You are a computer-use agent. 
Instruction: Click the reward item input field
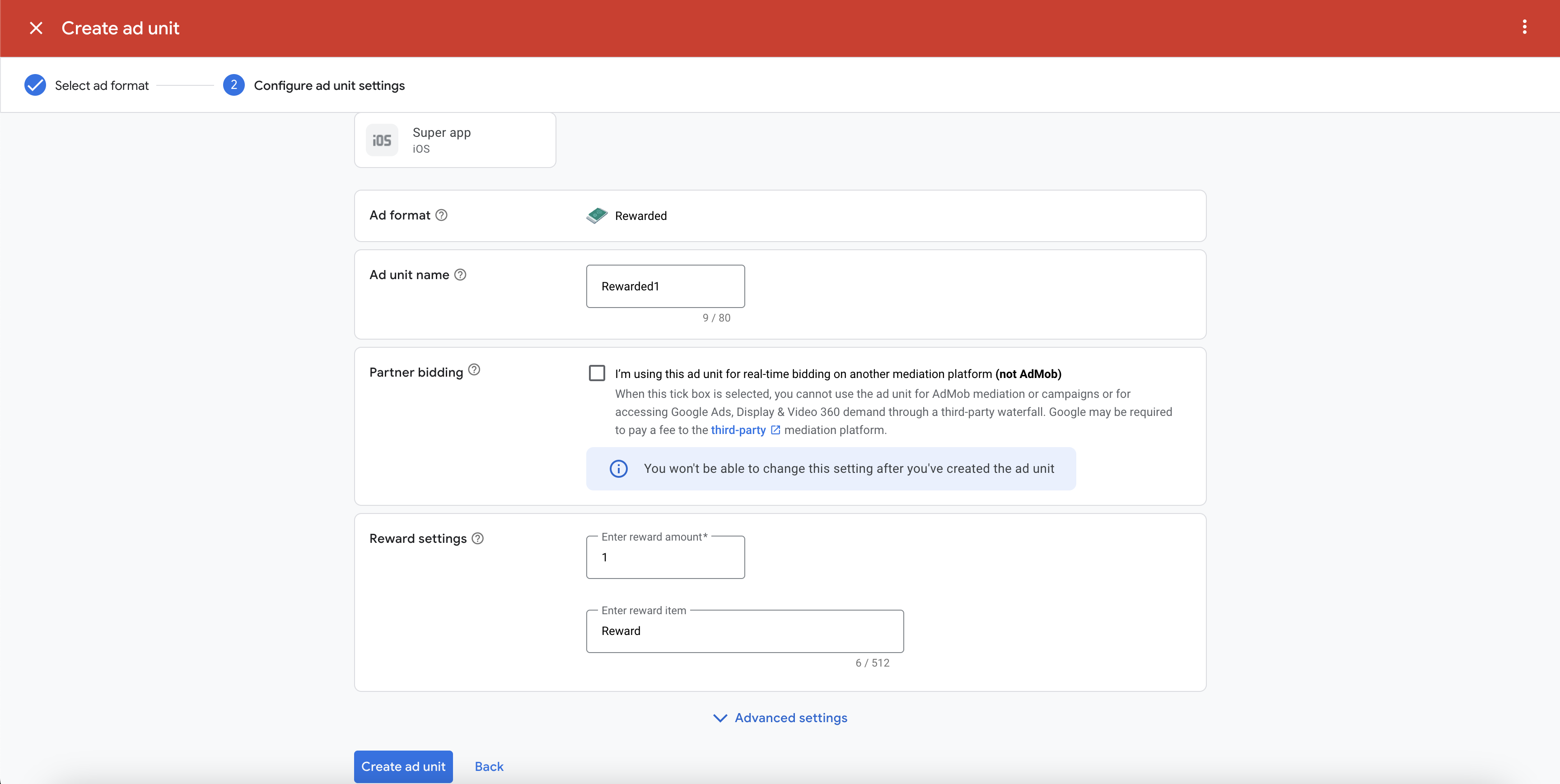(x=744, y=631)
